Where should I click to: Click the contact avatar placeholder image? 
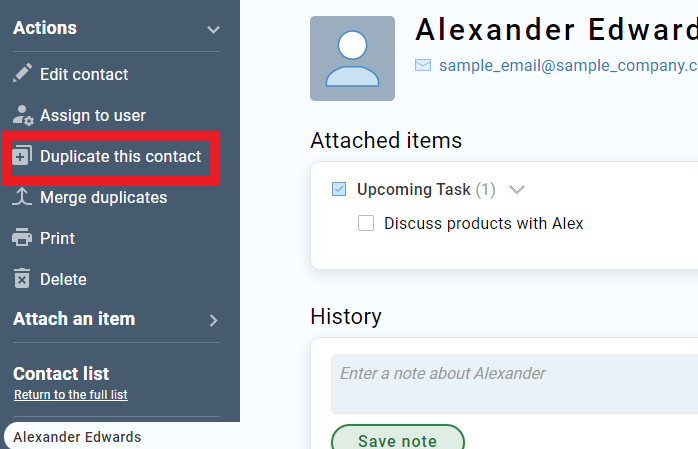click(x=352, y=58)
